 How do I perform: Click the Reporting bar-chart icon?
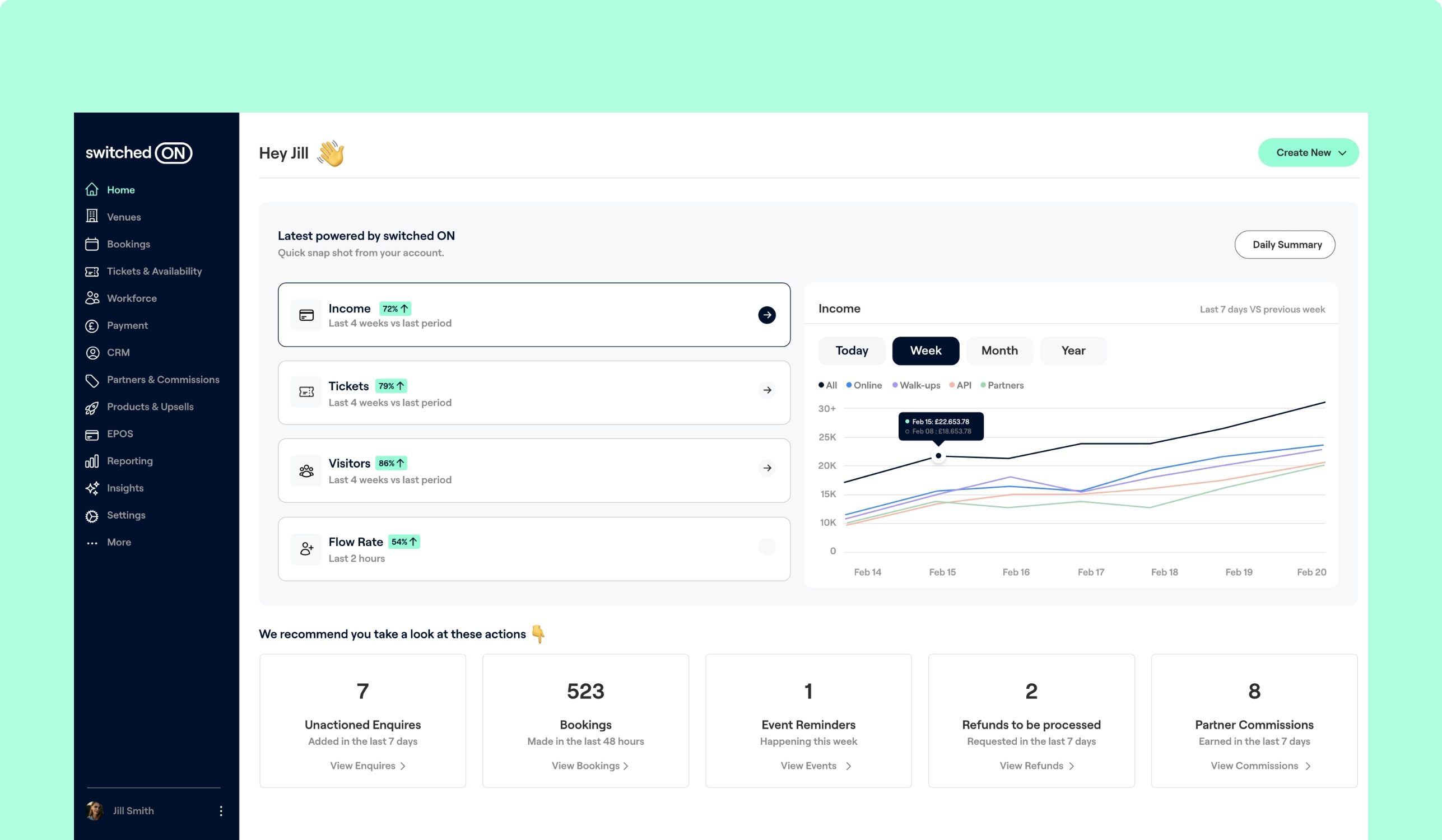point(91,461)
